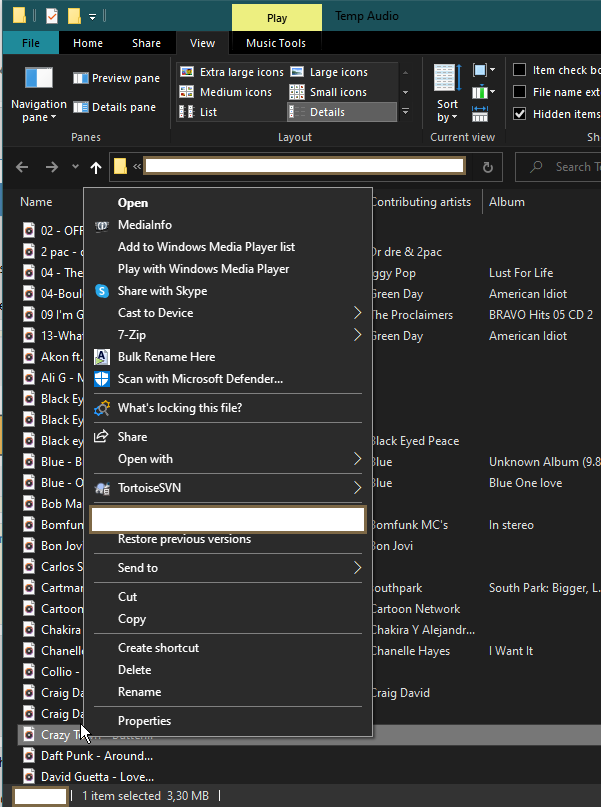
Task: Toggle the Item check boxes option
Action: tap(520, 70)
